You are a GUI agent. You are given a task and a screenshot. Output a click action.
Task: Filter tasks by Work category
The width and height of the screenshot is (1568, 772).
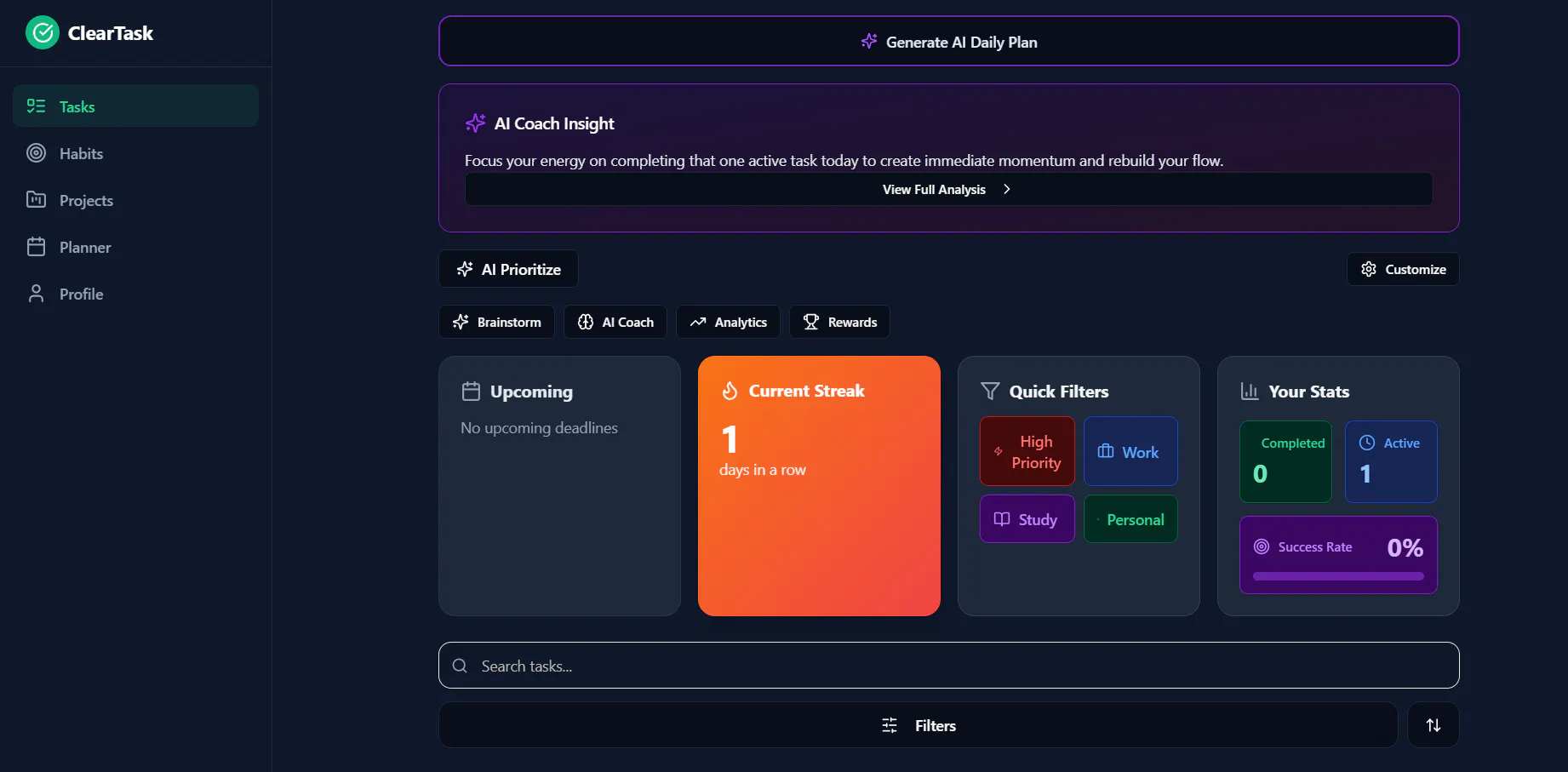[x=1130, y=451]
